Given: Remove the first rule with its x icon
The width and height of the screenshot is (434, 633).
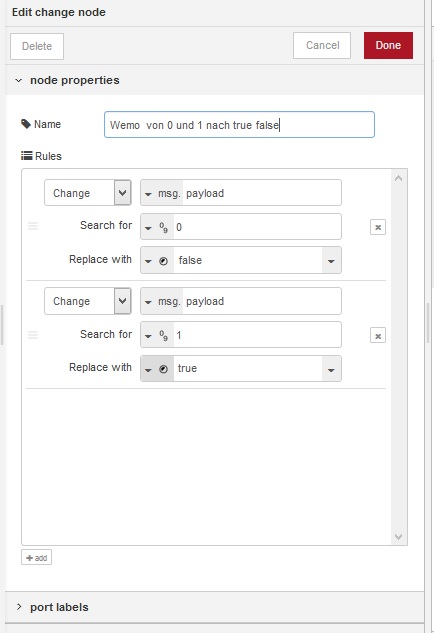Looking at the screenshot, I should (377, 227).
